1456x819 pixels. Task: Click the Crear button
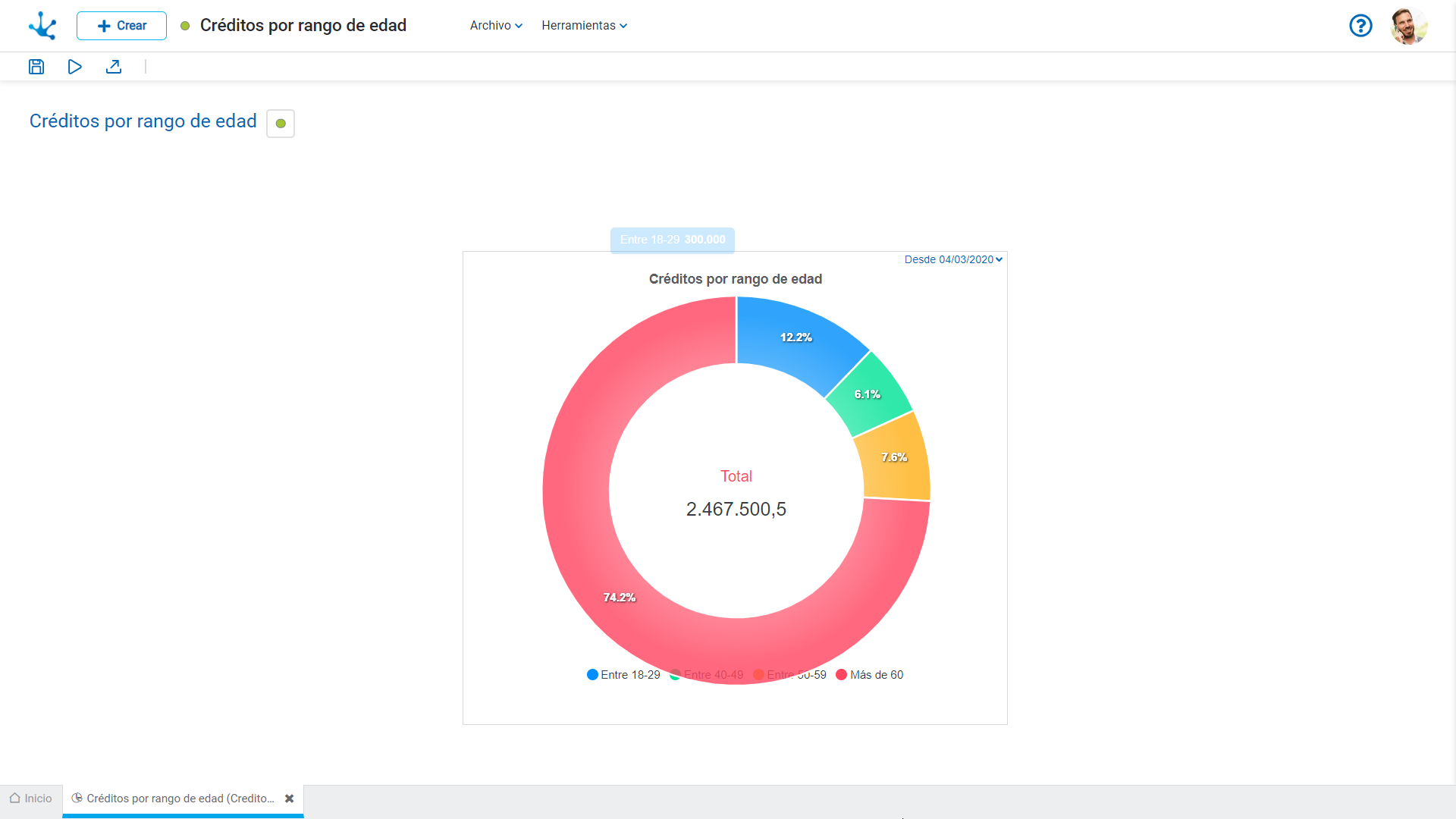pos(121,26)
